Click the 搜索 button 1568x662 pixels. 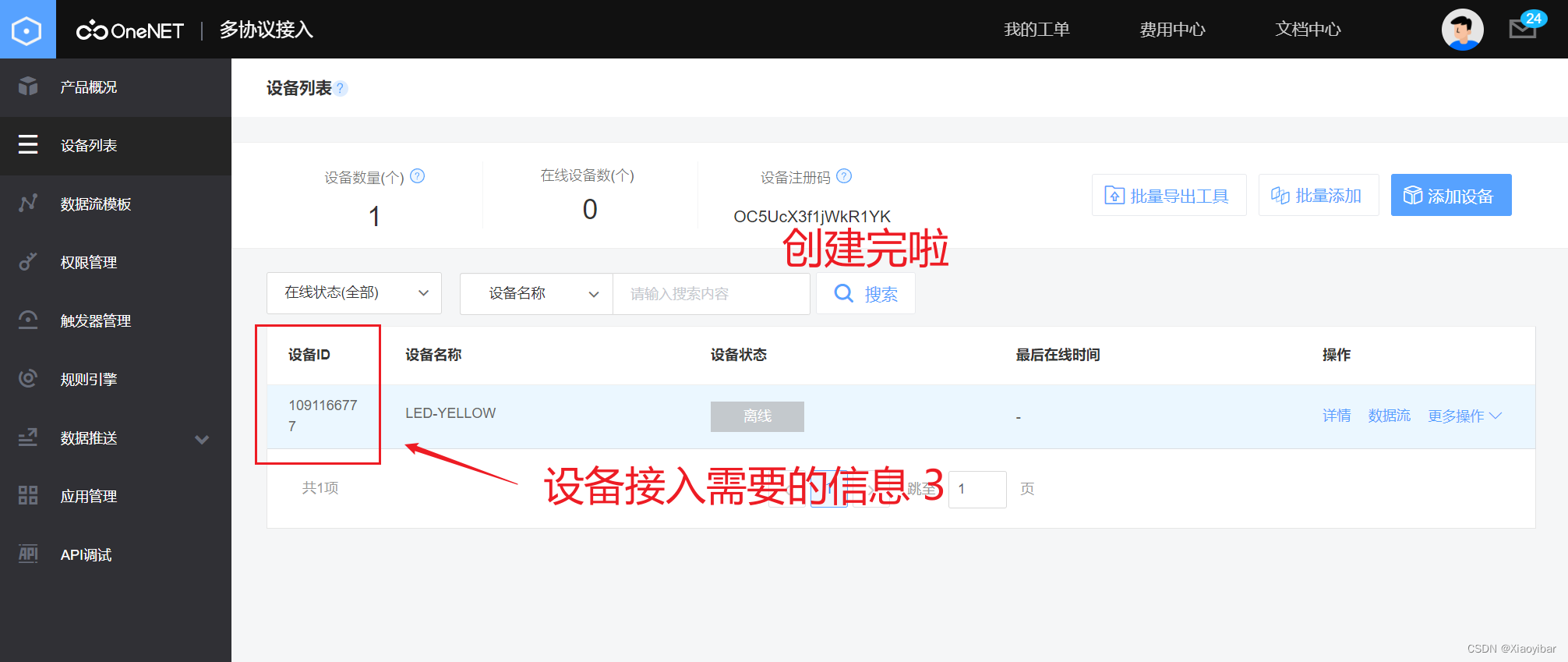(x=865, y=294)
